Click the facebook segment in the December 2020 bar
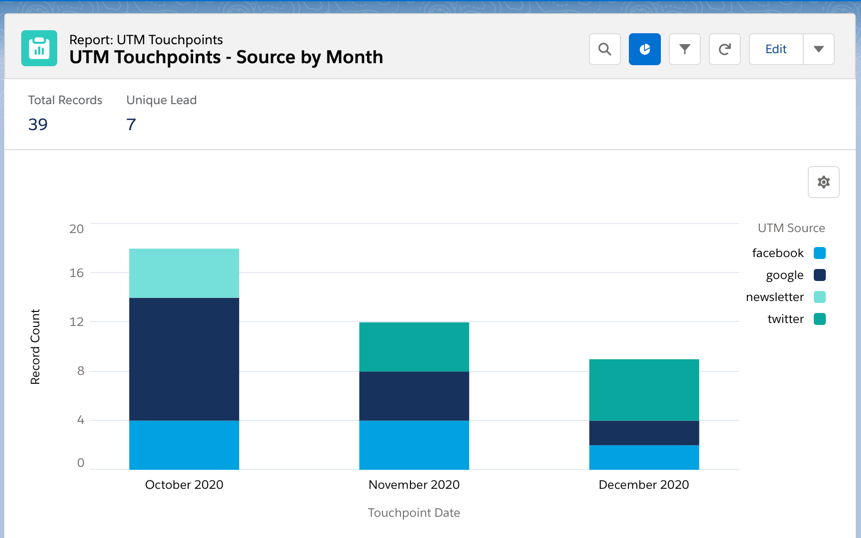The image size is (861, 538). coord(644,457)
